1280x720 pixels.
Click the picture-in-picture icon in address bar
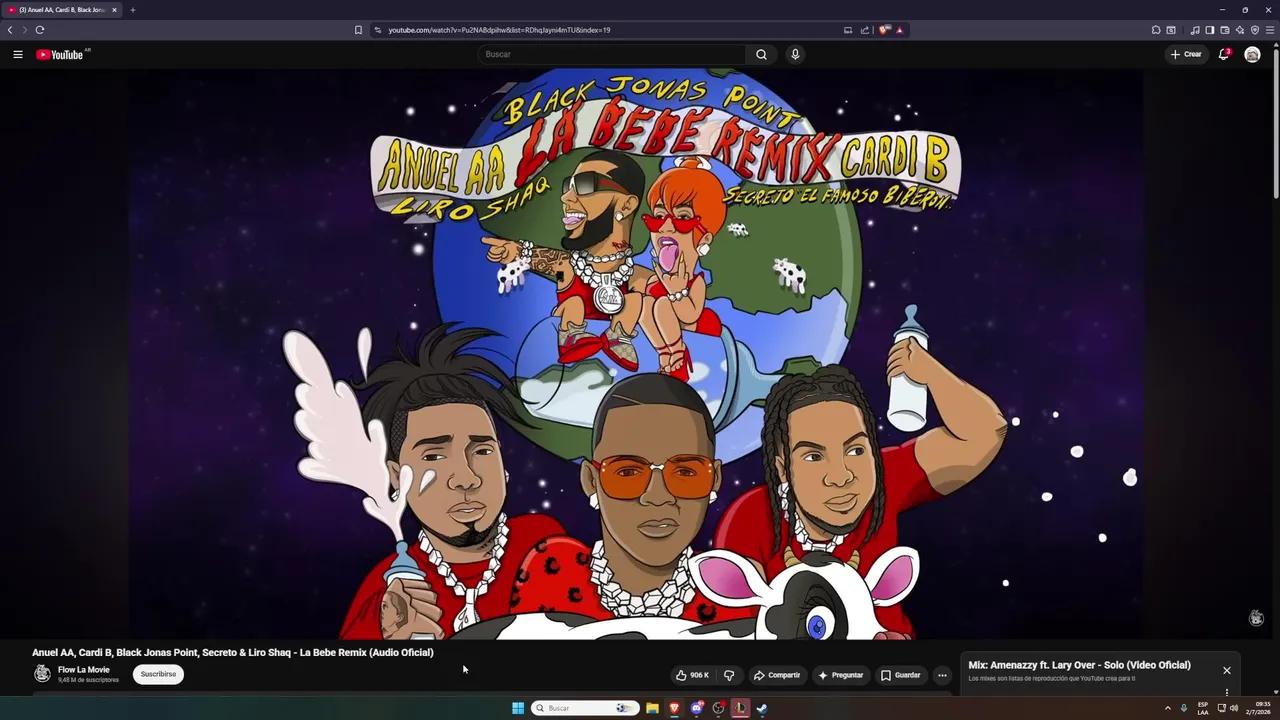tap(848, 30)
